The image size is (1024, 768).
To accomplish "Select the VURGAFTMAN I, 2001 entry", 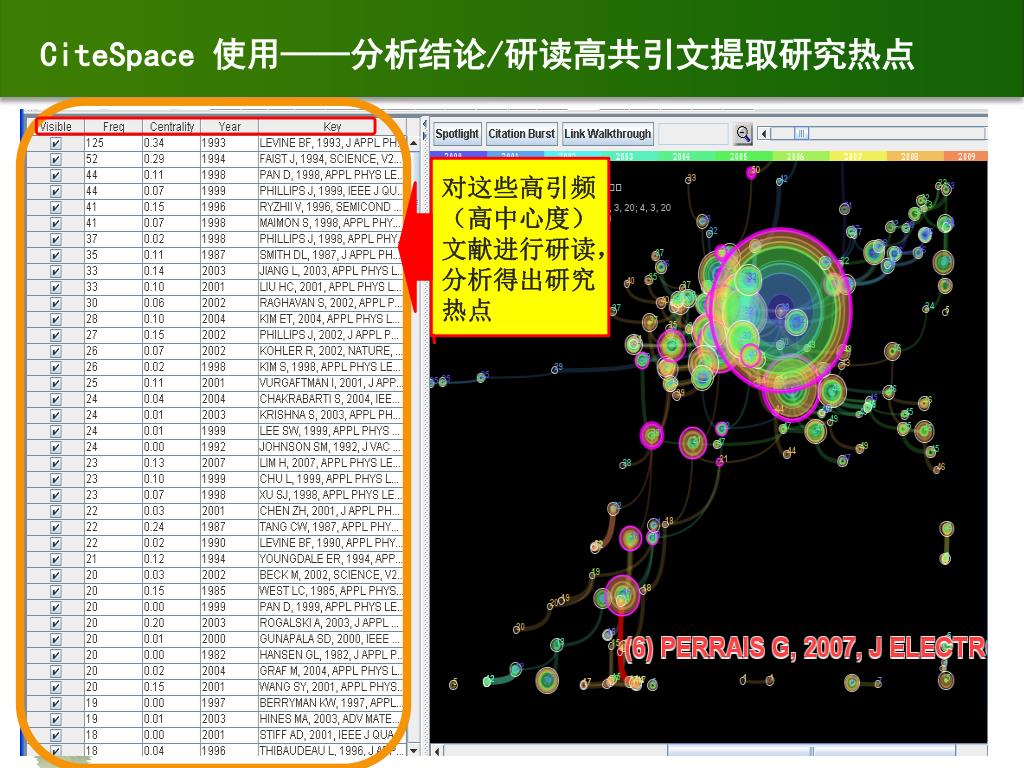I will click(x=330, y=383).
